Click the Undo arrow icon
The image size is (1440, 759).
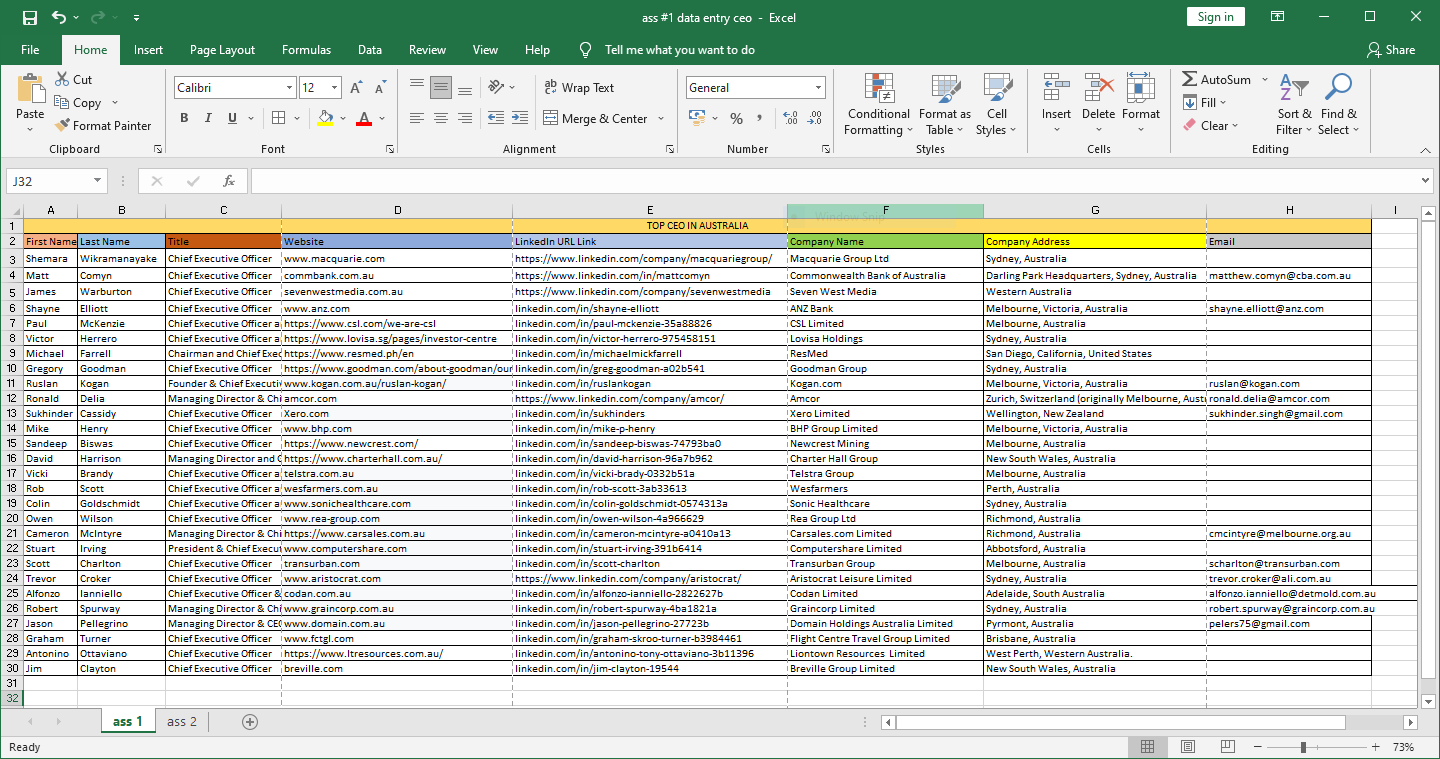pyautogui.click(x=59, y=17)
